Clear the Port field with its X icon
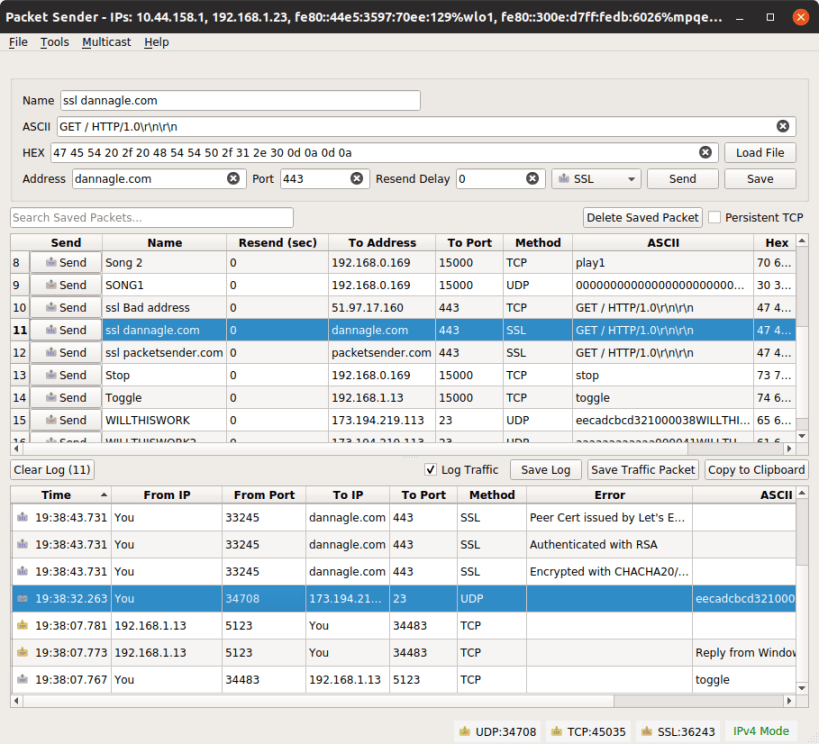The height and width of the screenshot is (744, 819). tap(357, 179)
